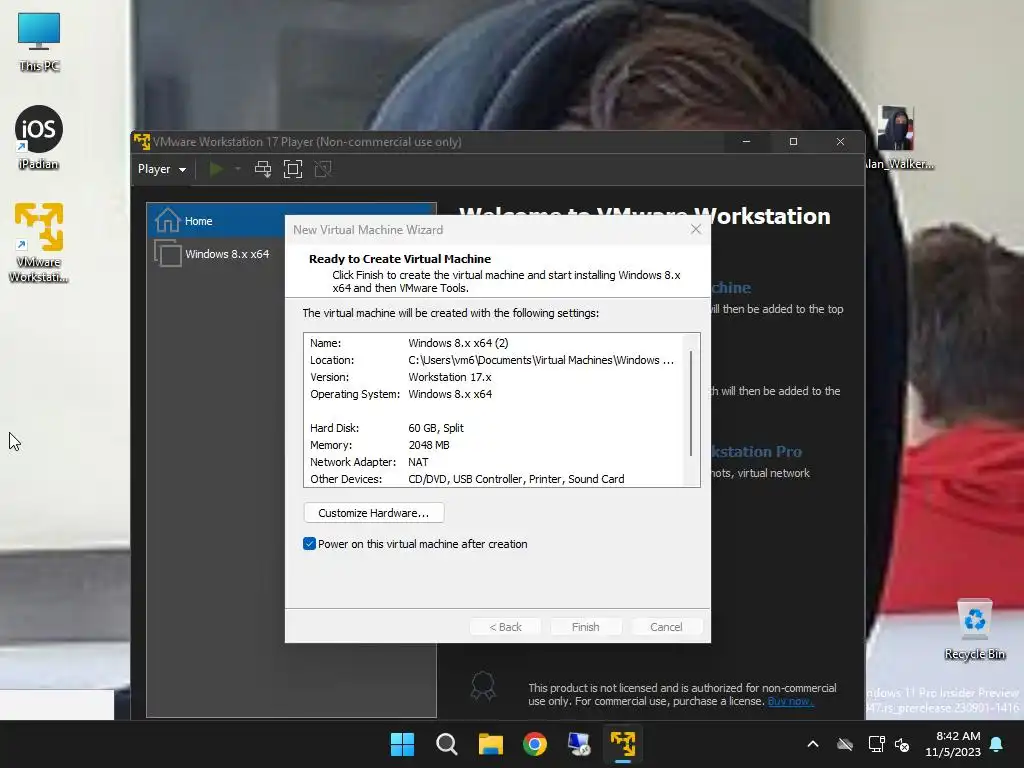
Task: Select Version Workstation 17.x value
Action: click(x=449, y=377)
